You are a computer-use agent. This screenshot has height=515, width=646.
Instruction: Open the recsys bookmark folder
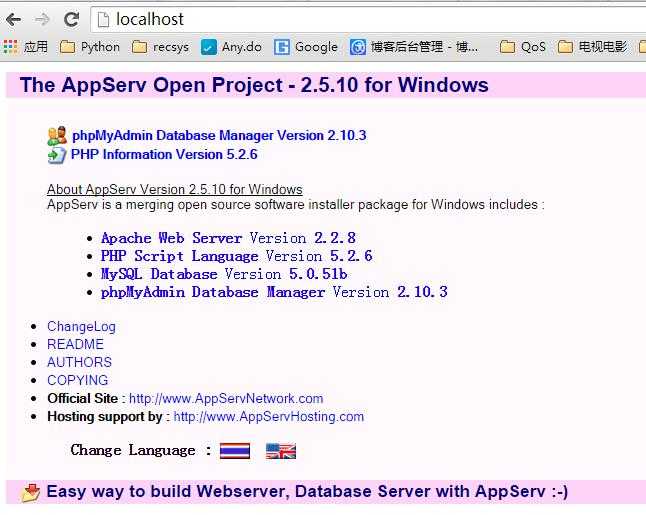pos(160,47)
